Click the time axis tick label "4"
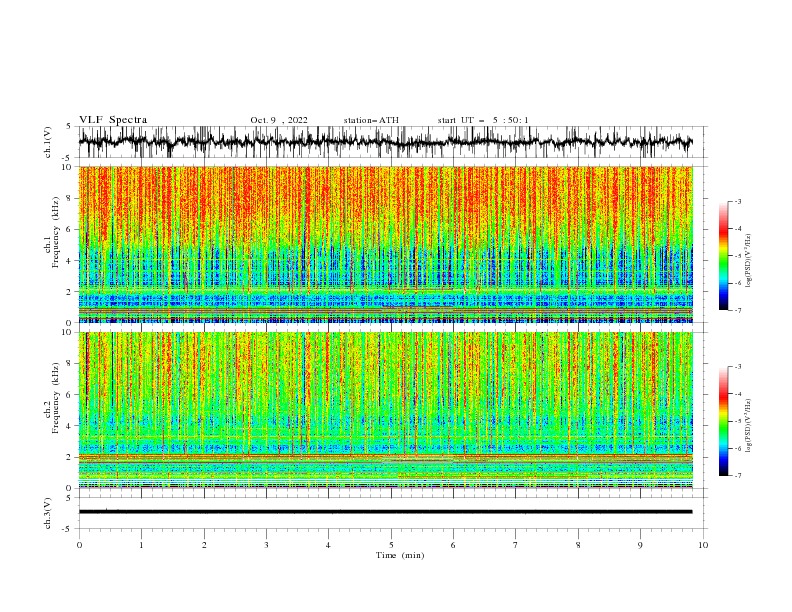The height and width of the screenshot is (612, 792). click(328, 545)
